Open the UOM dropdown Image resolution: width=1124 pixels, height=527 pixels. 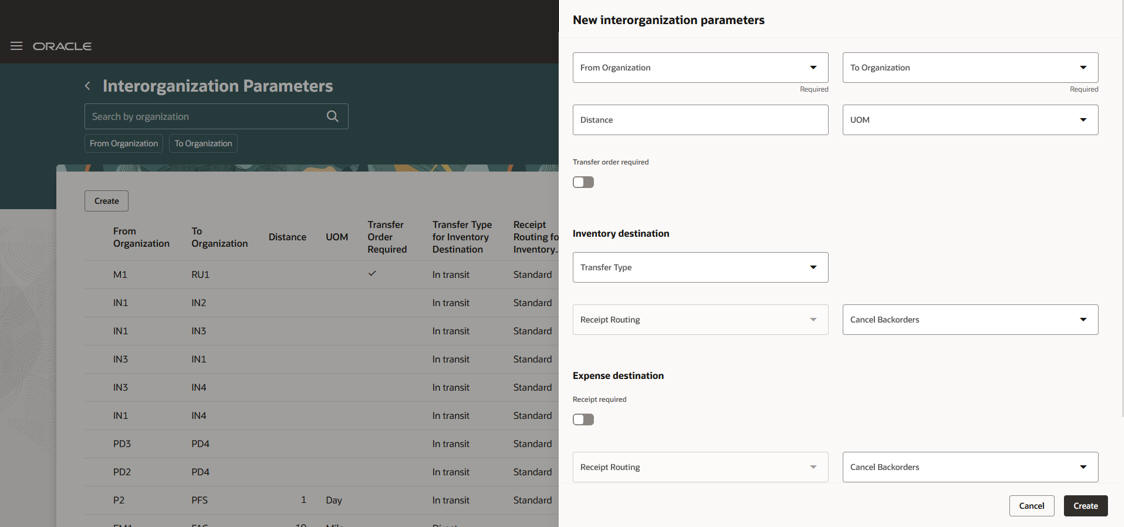(x=971, y=120)
